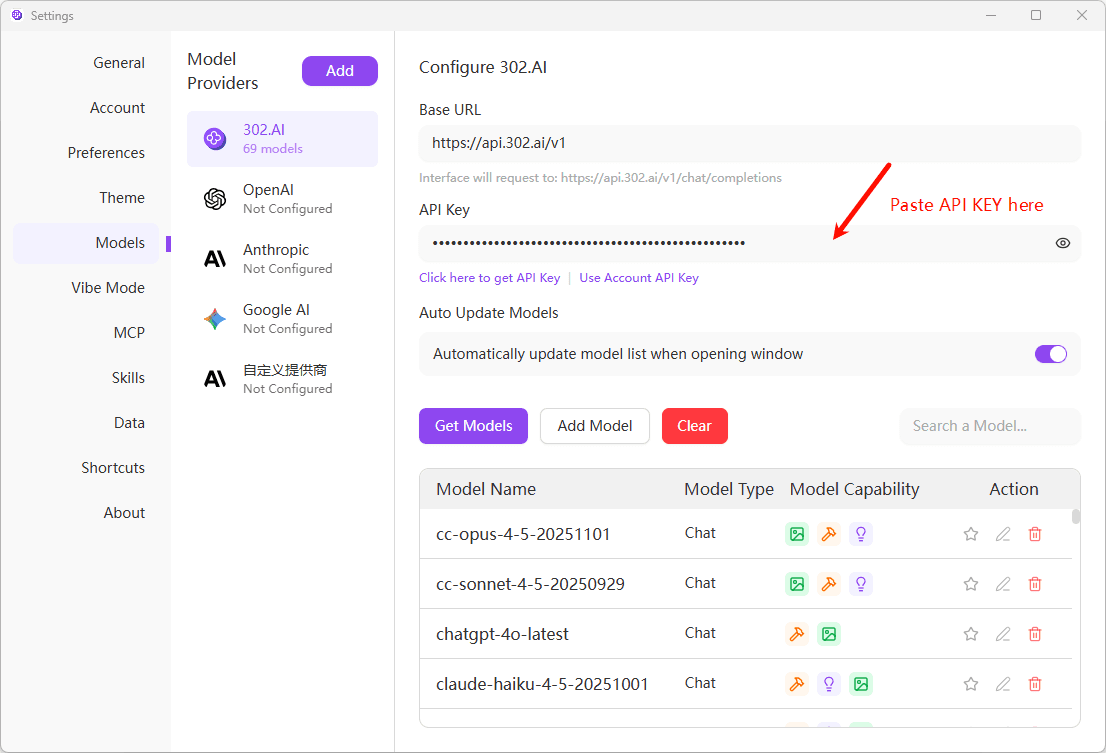
Task: Star the chatgpt-4o-latest model
Action: coord(971,633)
